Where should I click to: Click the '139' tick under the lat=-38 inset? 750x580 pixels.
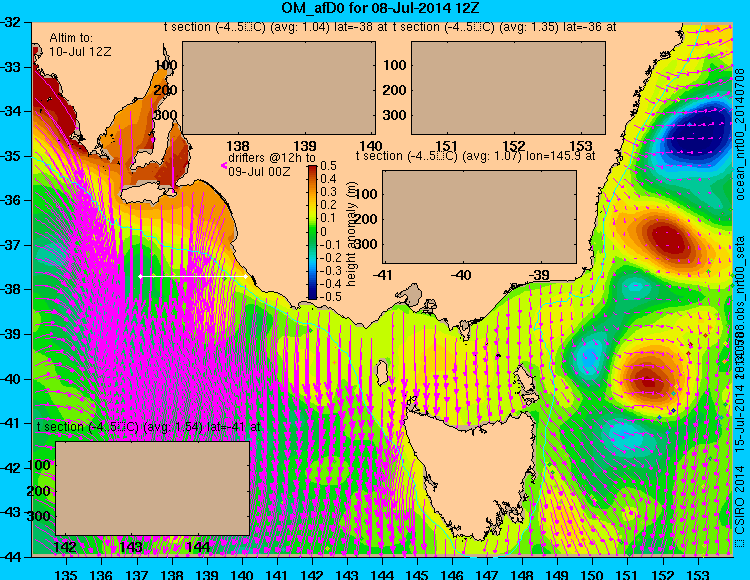point(304,146)
